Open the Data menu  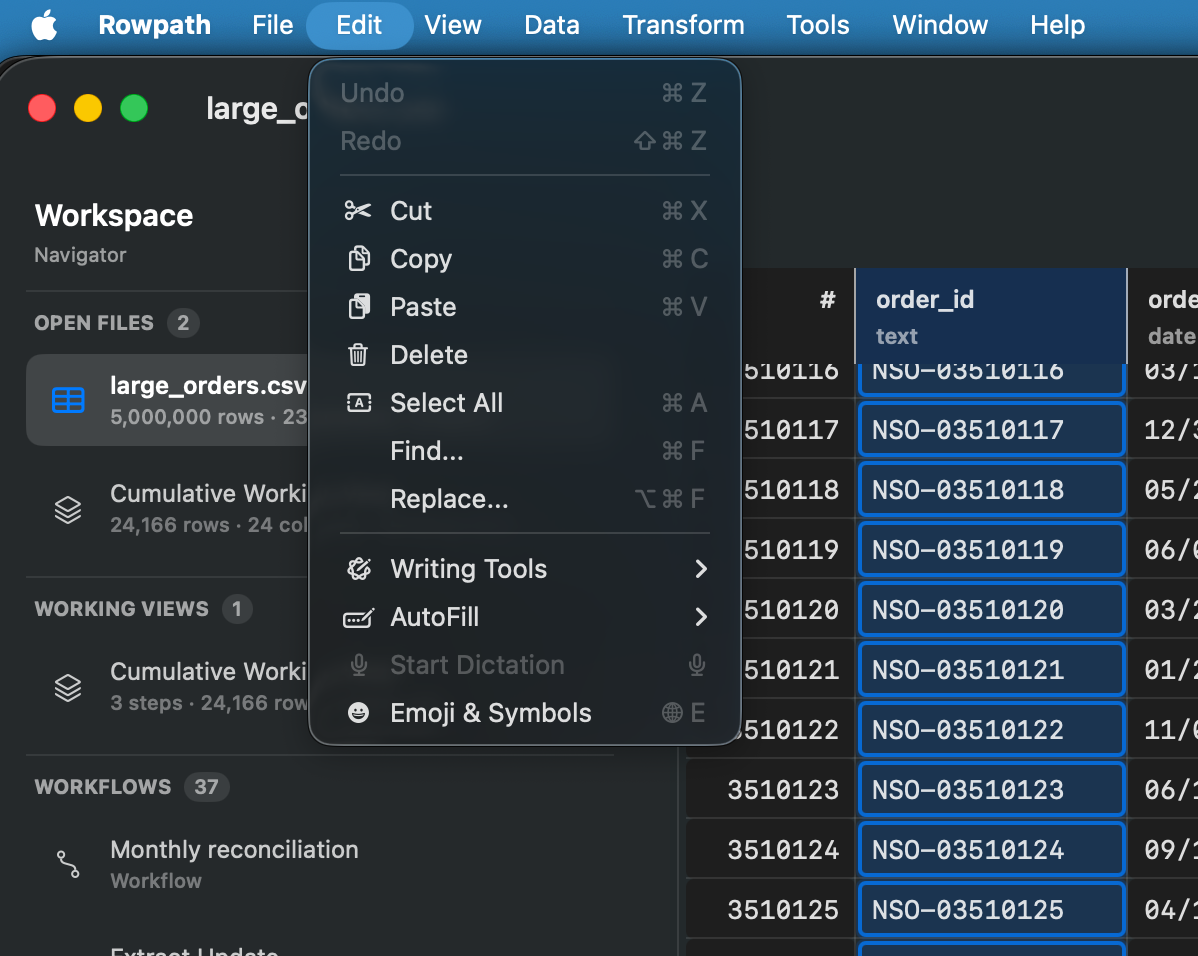tap(552, 25)
